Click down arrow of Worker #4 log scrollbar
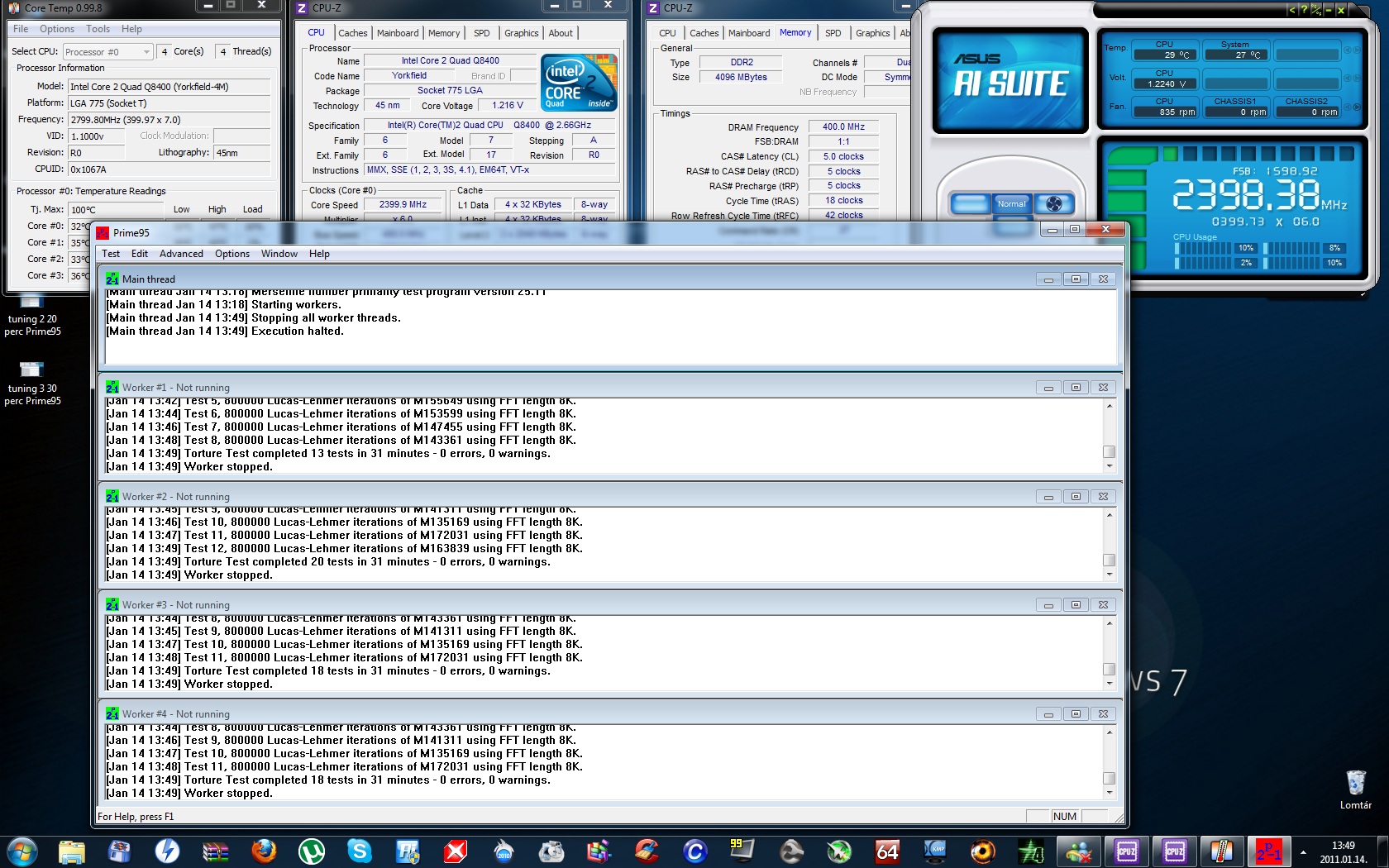The width and height of the screenshot is (1389, 868). click(1110, 793)
